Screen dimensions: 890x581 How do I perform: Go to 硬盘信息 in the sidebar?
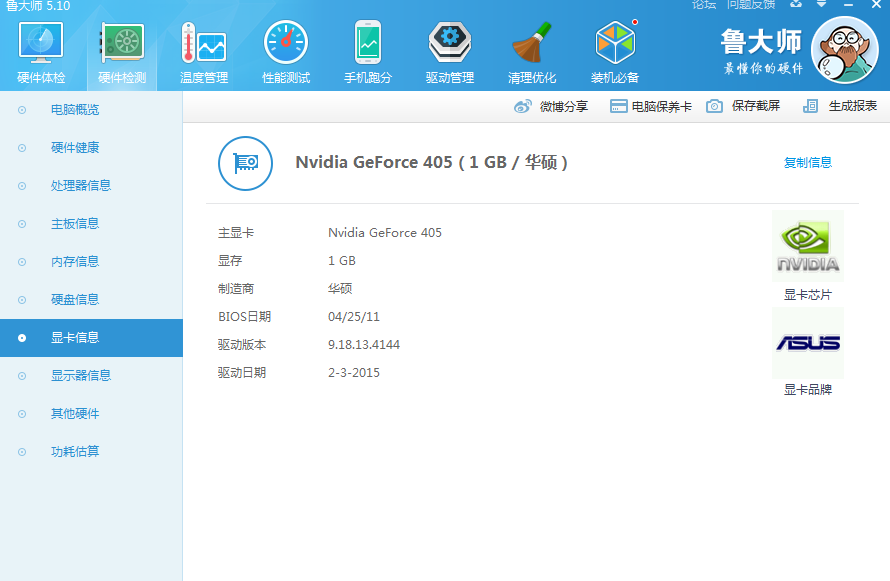pyautogui.click(x=75, y=300)
